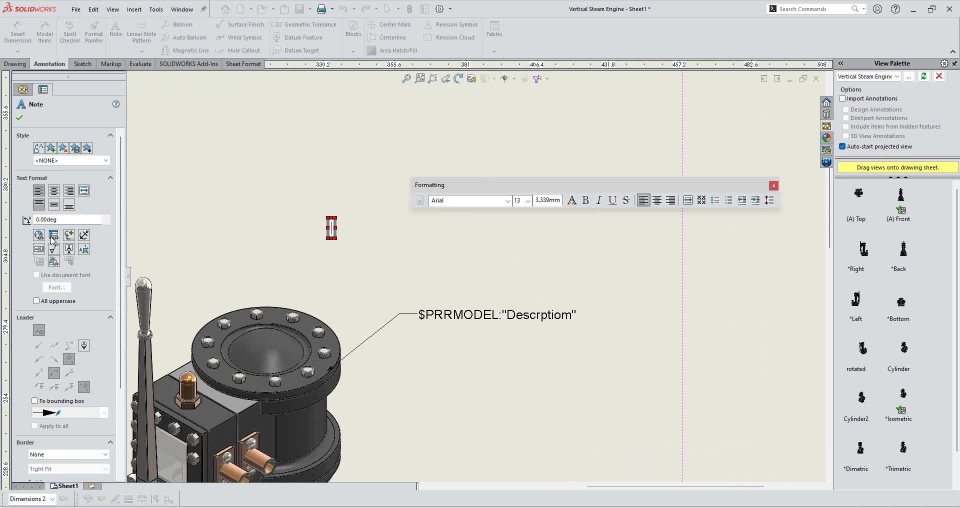Click the Format Painter tool
Screen dimensions: 960x508
94,32
